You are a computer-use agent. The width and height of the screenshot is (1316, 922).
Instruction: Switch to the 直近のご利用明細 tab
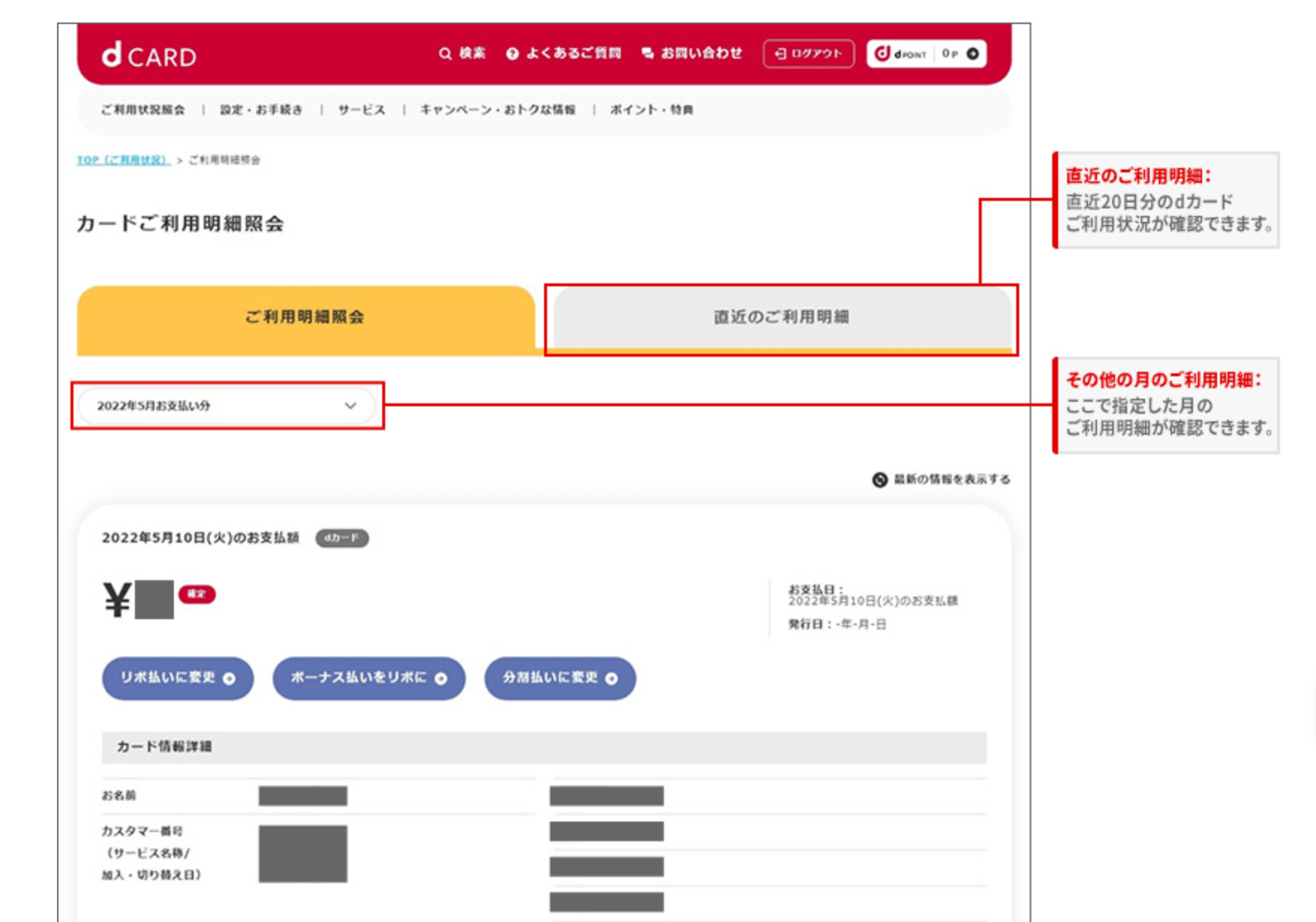(780, 317)
